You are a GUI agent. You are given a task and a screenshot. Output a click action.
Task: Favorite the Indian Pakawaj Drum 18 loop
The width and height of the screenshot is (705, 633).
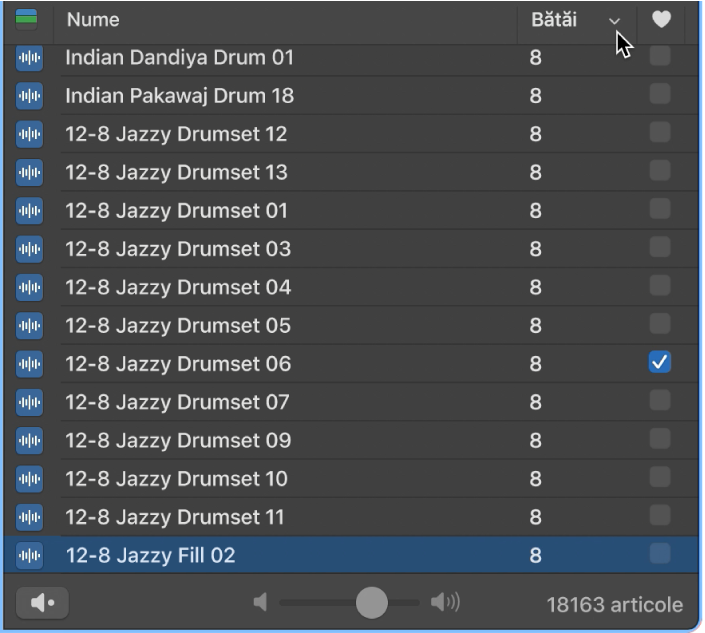(x=660, y=95)
